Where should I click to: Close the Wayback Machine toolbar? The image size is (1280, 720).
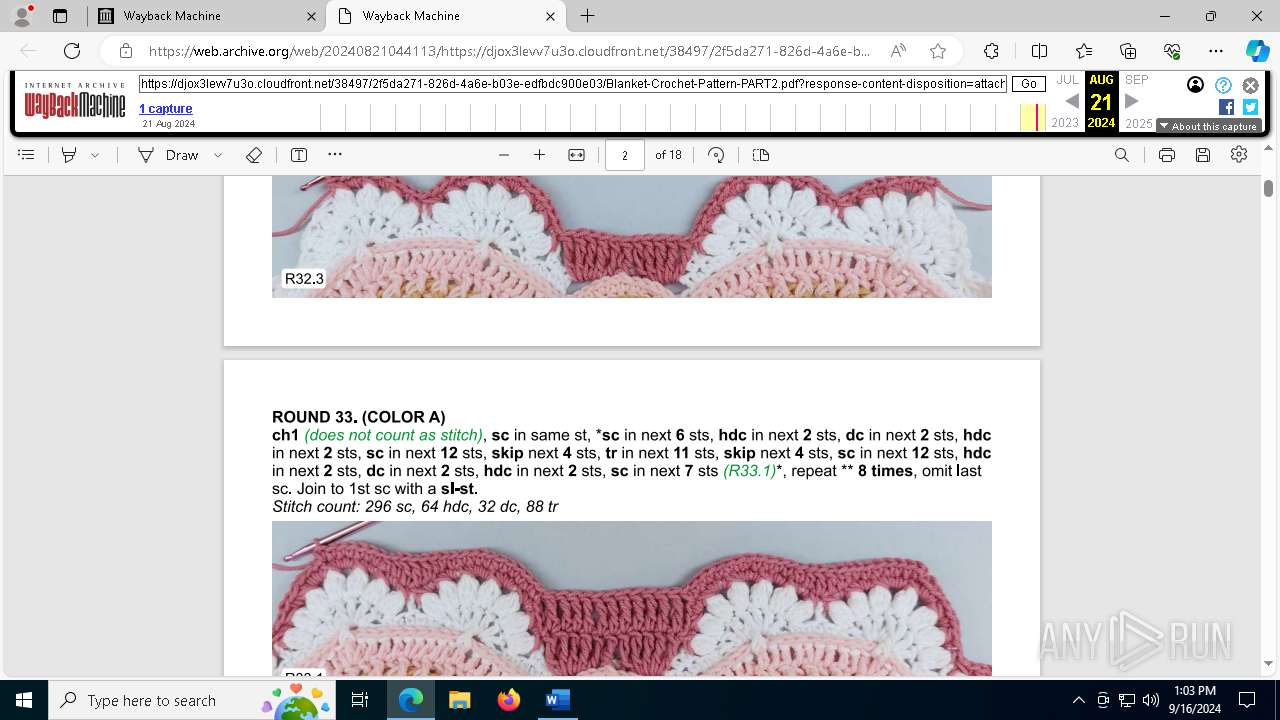(x=1250, y=85)
